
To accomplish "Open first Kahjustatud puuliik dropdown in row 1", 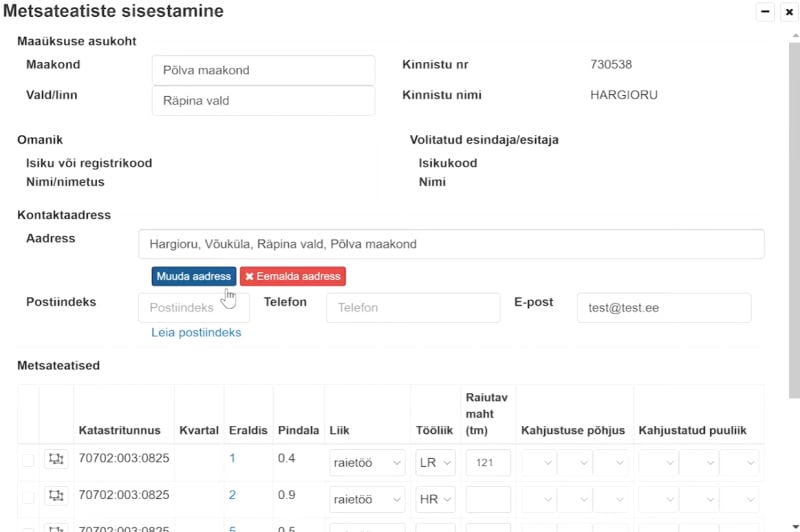I will 657,463.
